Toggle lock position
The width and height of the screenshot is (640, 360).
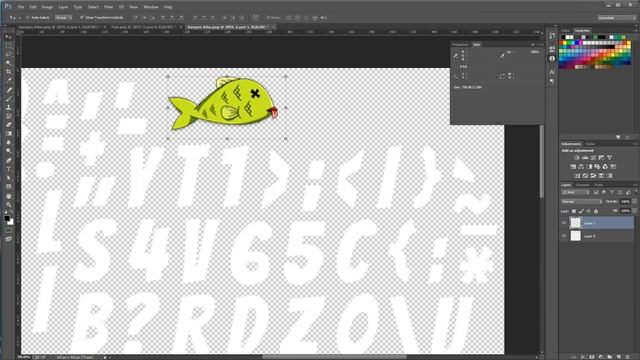coord(589,211)
